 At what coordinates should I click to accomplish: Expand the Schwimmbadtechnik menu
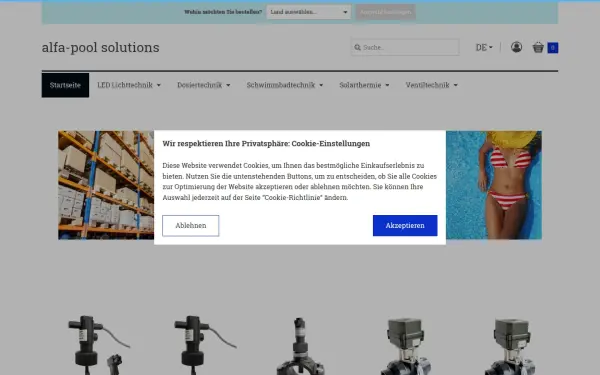(x=285, y=85)
